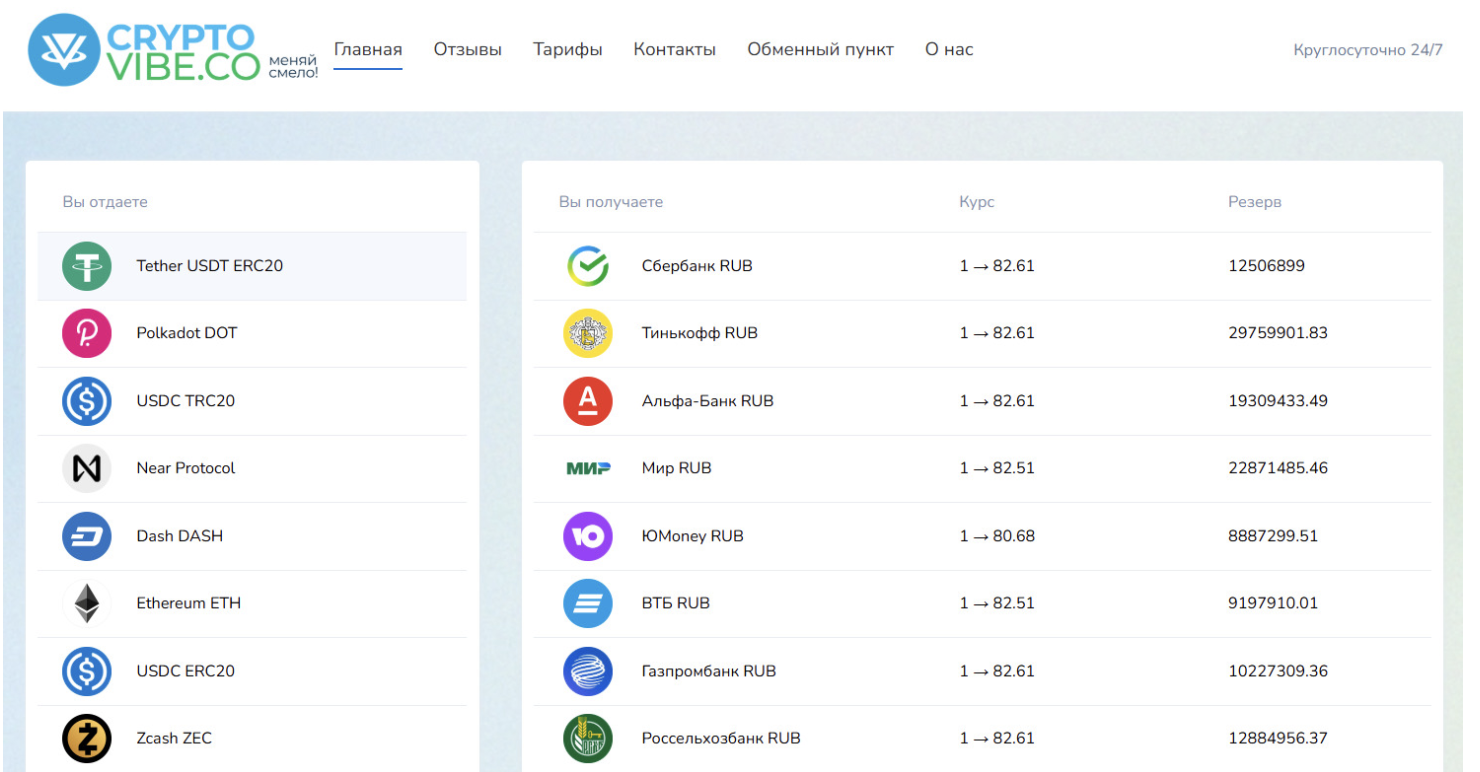This screenshot has width=1480, height=772.
Task: Click the ВТБ blue icon
Action: click(x=588, y=603)
